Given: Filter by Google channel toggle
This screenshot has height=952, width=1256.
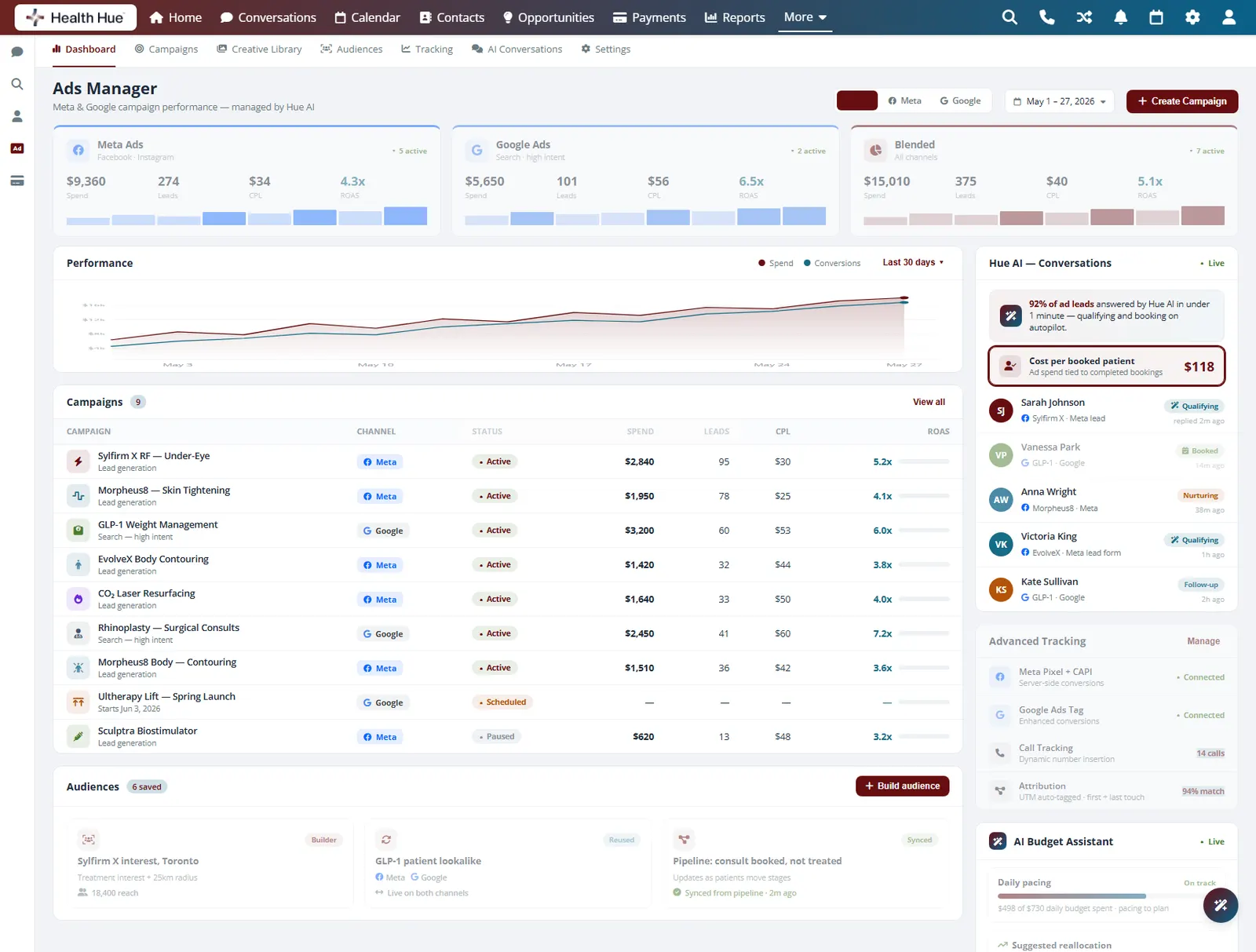Looking at the screenshot, I should (960, 101).
